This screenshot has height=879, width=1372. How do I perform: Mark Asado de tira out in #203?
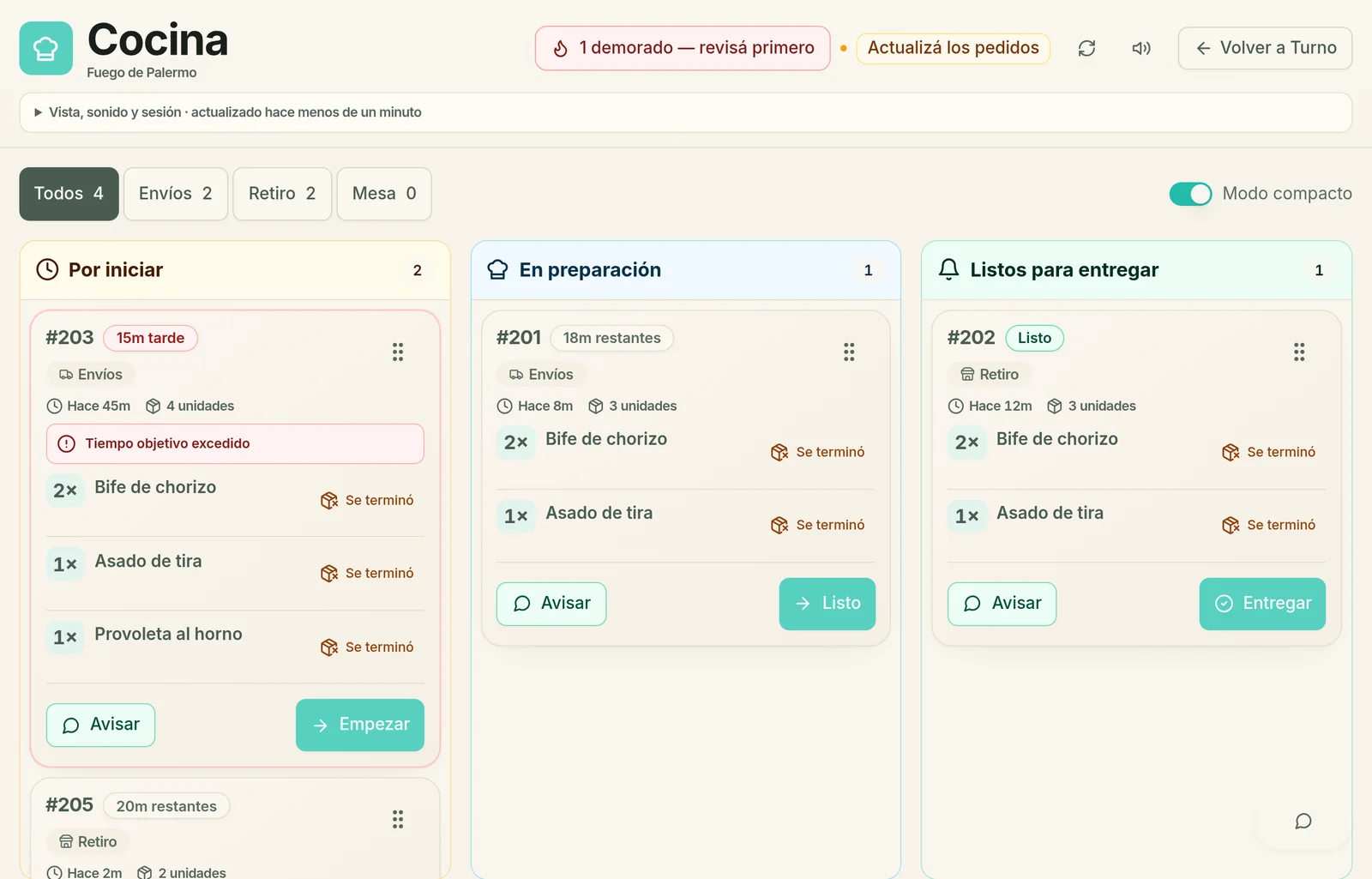point(368,573)
